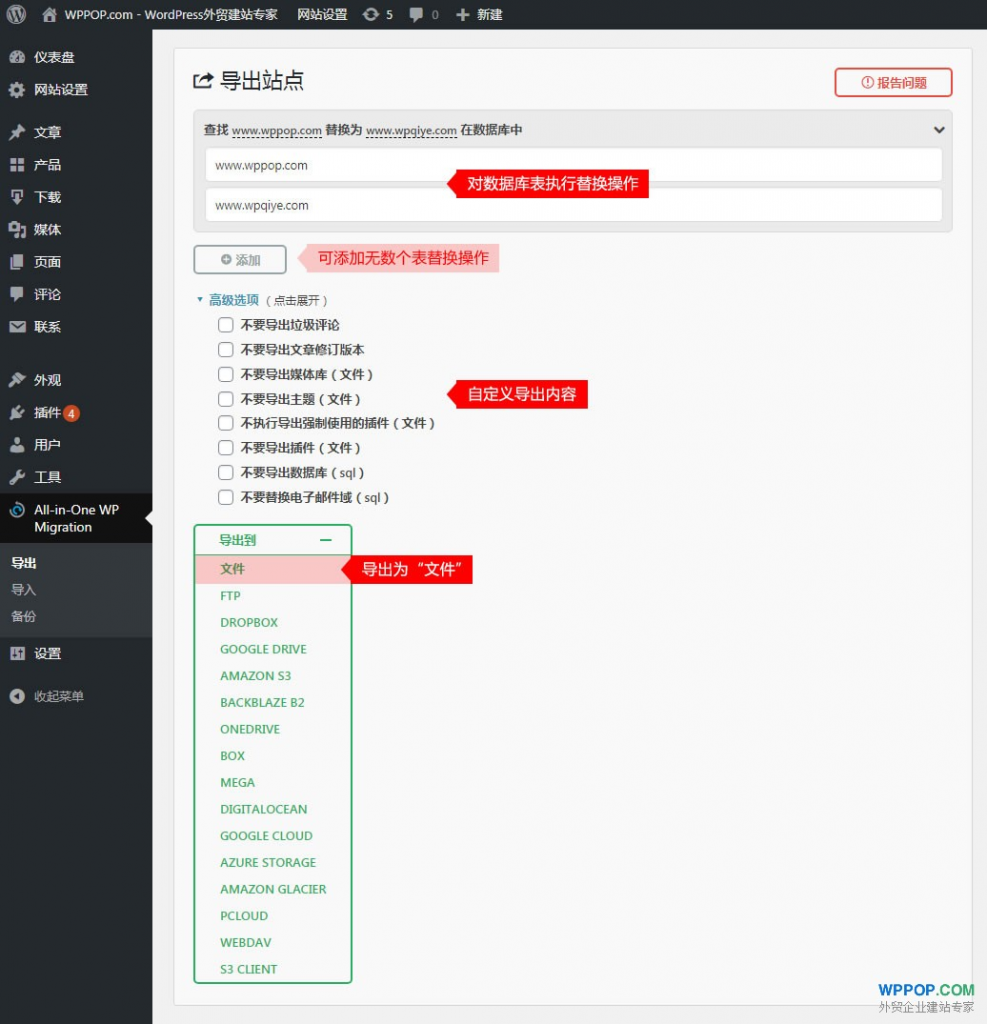Enable 不要导出垃圾评论 checkbox
This screenshot has width=987, height=1024.
click(226, 325)
